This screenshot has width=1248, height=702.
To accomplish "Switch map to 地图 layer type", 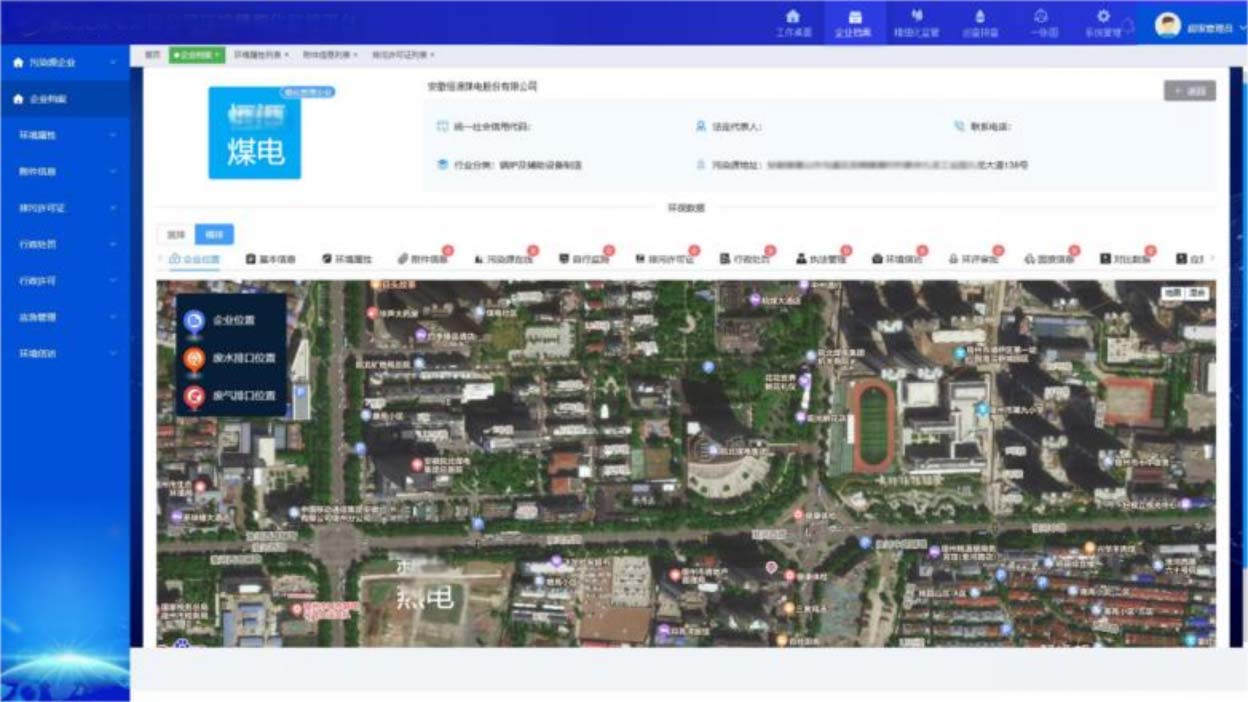I will tap(1171, 293).
